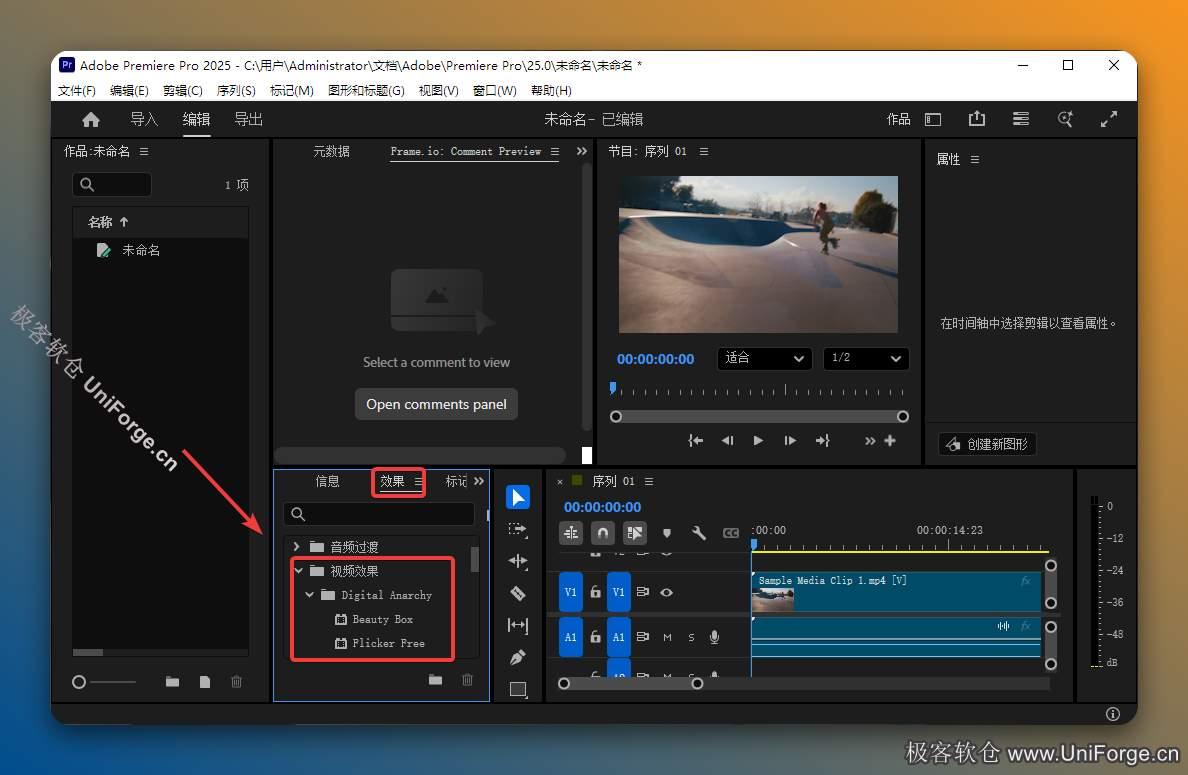
Task: Open the Project panel menu
Action: coord(144,152)
